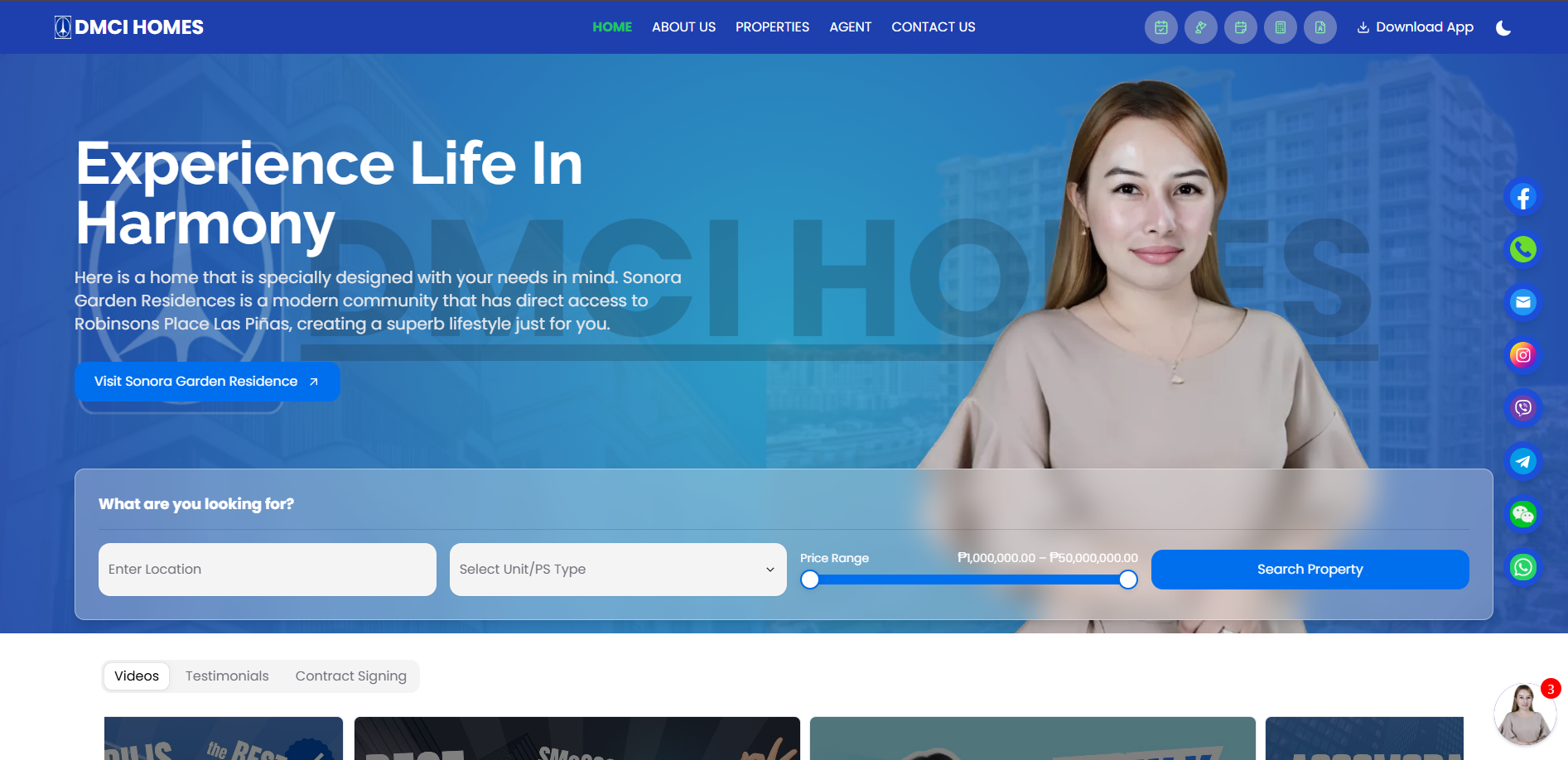This screenshot has width=1568, height=760.
Task: Open the calendar note icon in header
Action: coord(1241,27)
